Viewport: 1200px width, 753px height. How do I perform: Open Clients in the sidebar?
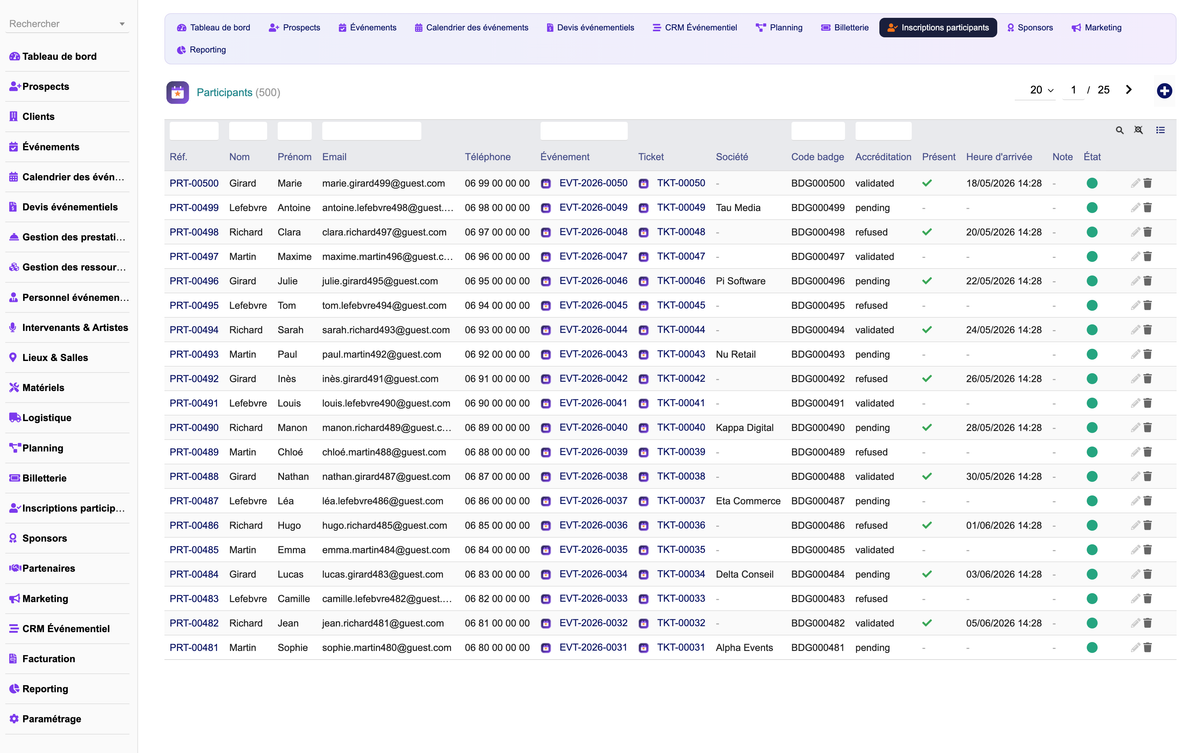[x=69, y=117]
